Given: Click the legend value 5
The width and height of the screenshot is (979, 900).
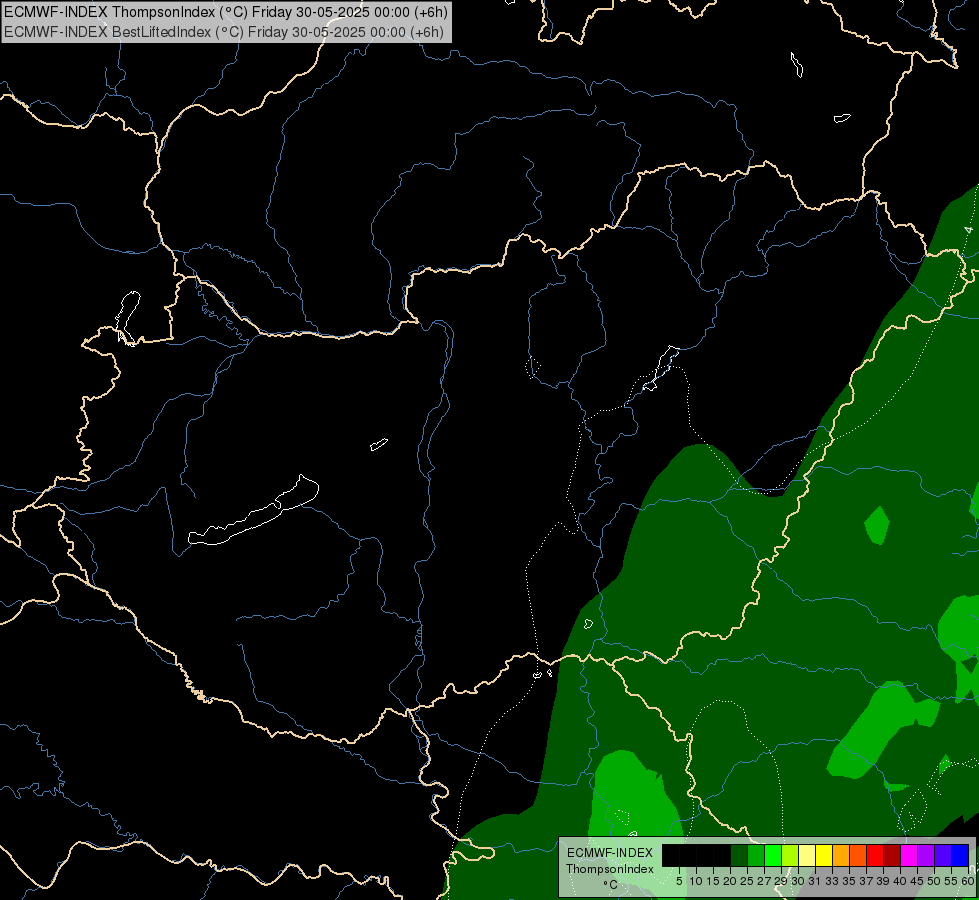Looking at the screenshot, I should click(x=679, y=881).
